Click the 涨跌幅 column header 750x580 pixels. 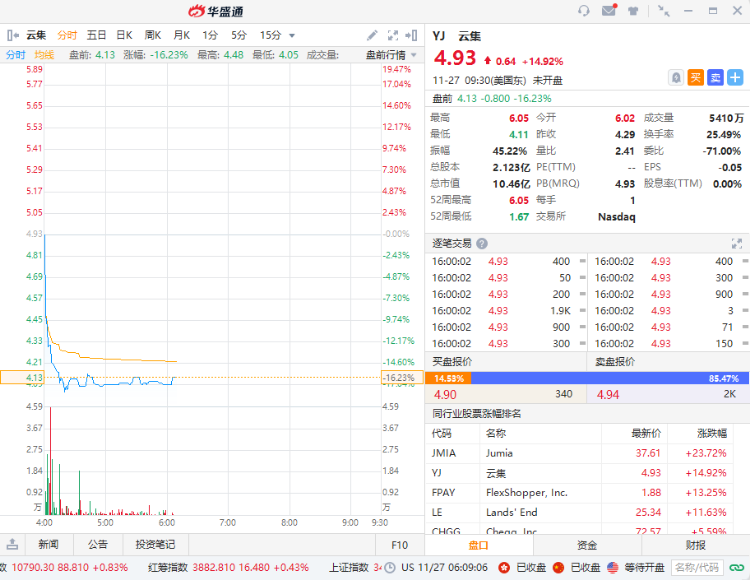(x=712, y=434)
